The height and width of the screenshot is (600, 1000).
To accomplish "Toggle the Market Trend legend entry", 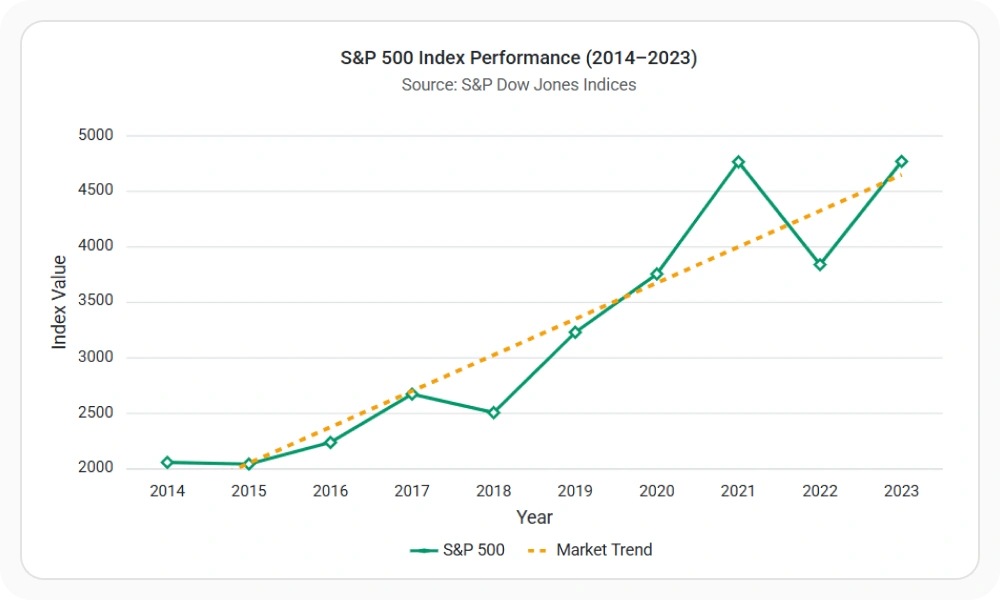I will tap(590, 550).
